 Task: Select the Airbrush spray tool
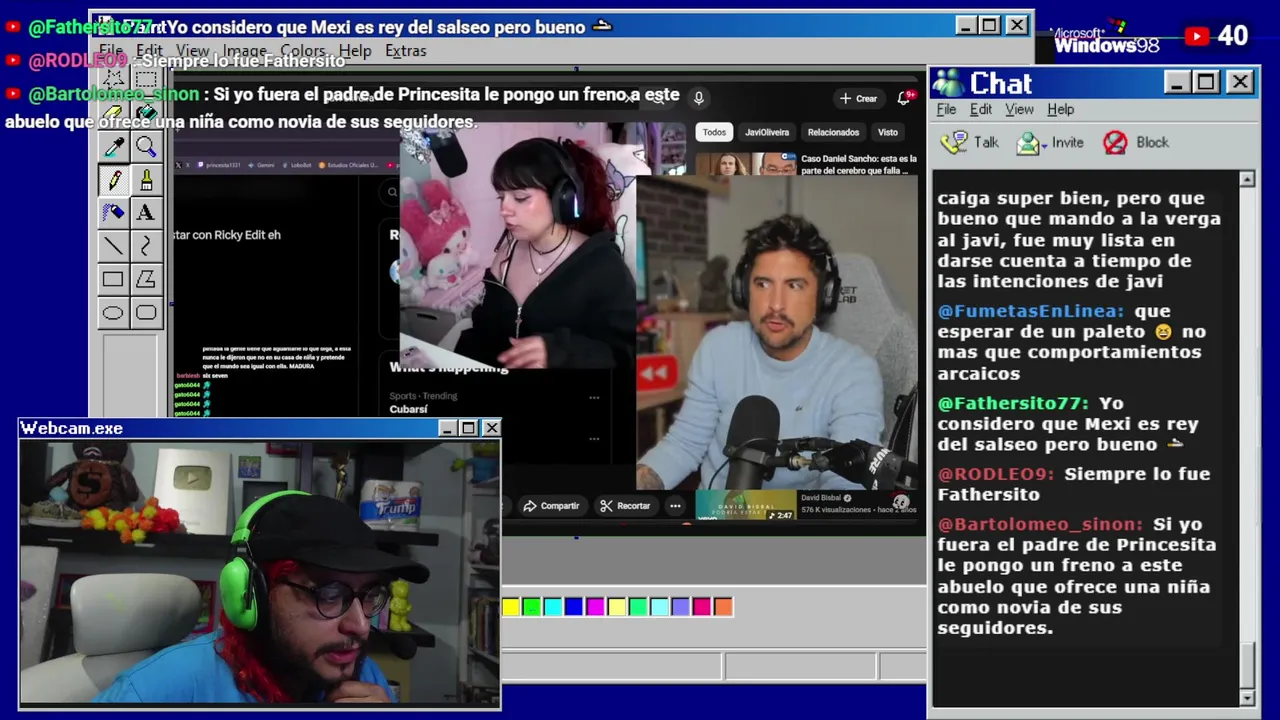[114, 213]
